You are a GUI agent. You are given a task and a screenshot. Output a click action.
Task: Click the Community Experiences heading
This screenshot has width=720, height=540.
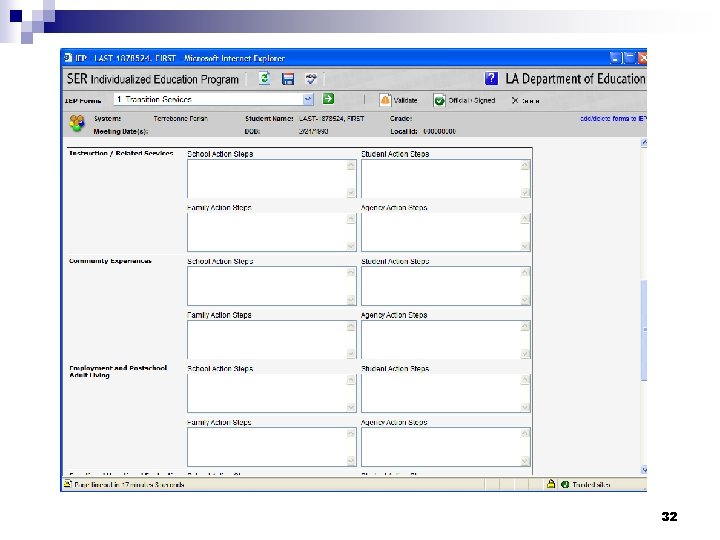(x=110, y=261)
